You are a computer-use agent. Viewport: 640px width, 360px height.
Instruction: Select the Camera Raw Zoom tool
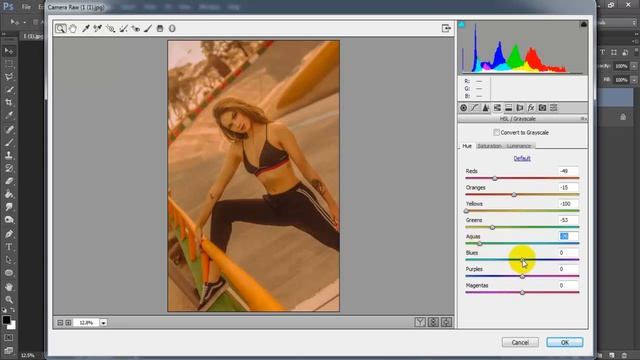coord(60,29)
